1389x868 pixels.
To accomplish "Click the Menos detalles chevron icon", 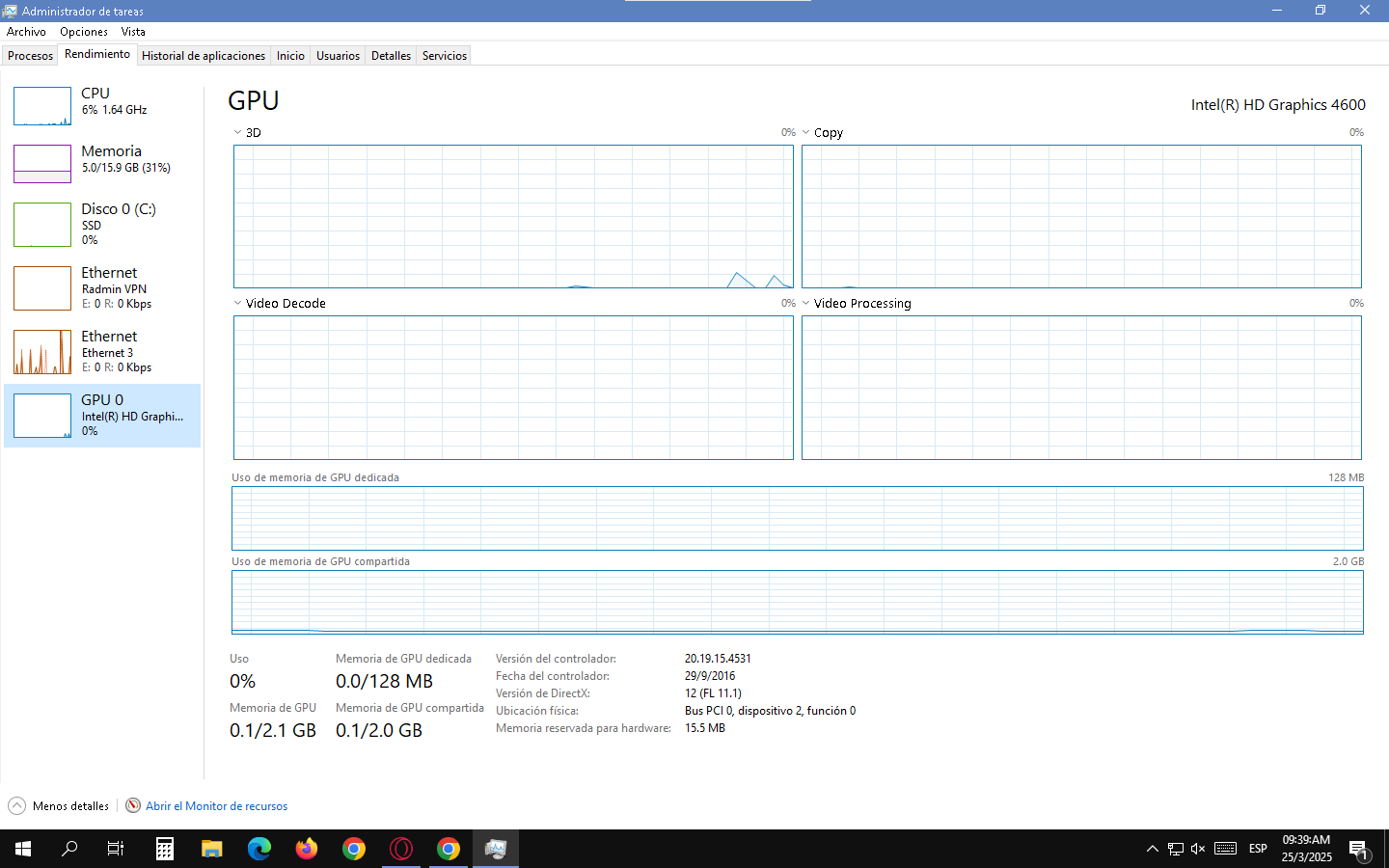I will [16, 806].
